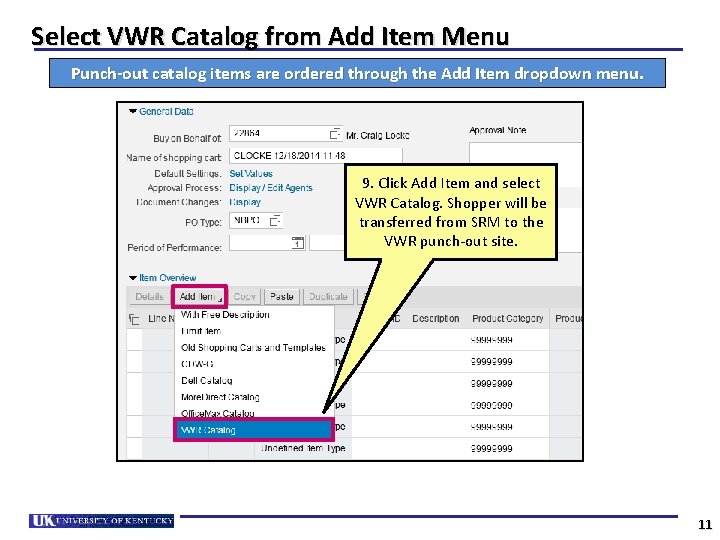This screenshot has width=720, height=540.
Task: Choose CDW-G menu entry
Action: click(254, 364)
